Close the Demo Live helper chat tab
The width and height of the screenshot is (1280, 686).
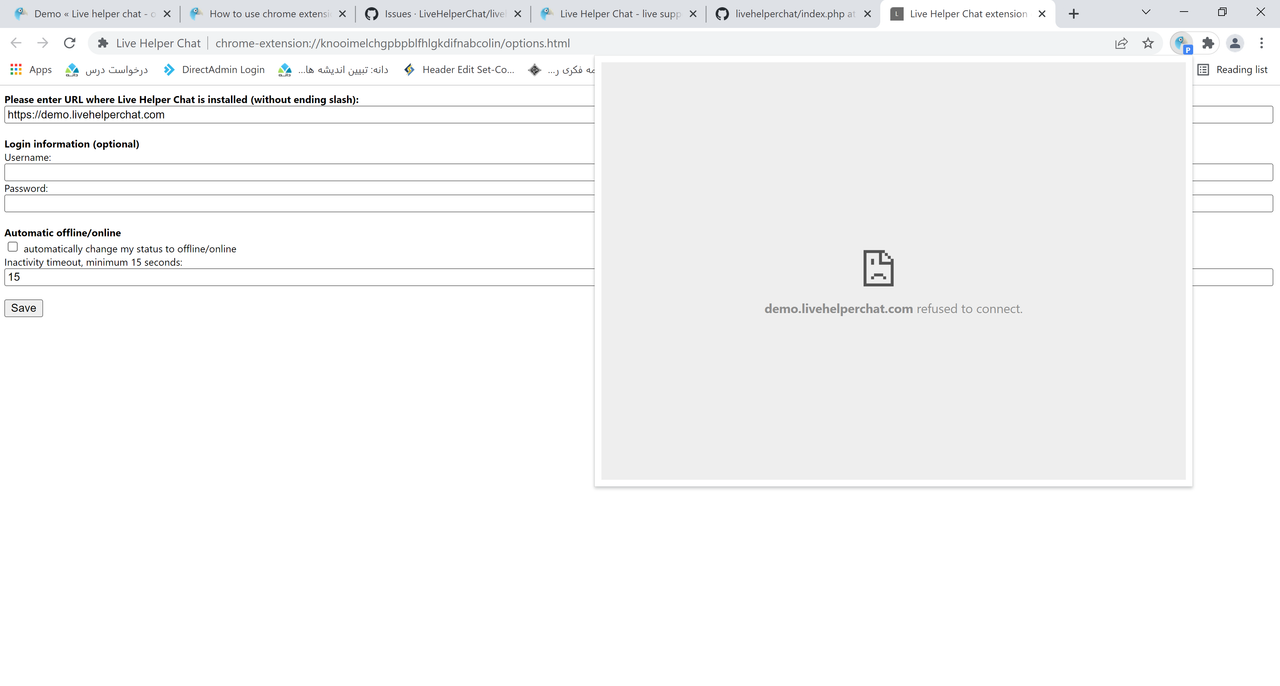pyautogui.click(x=167, y=14)
